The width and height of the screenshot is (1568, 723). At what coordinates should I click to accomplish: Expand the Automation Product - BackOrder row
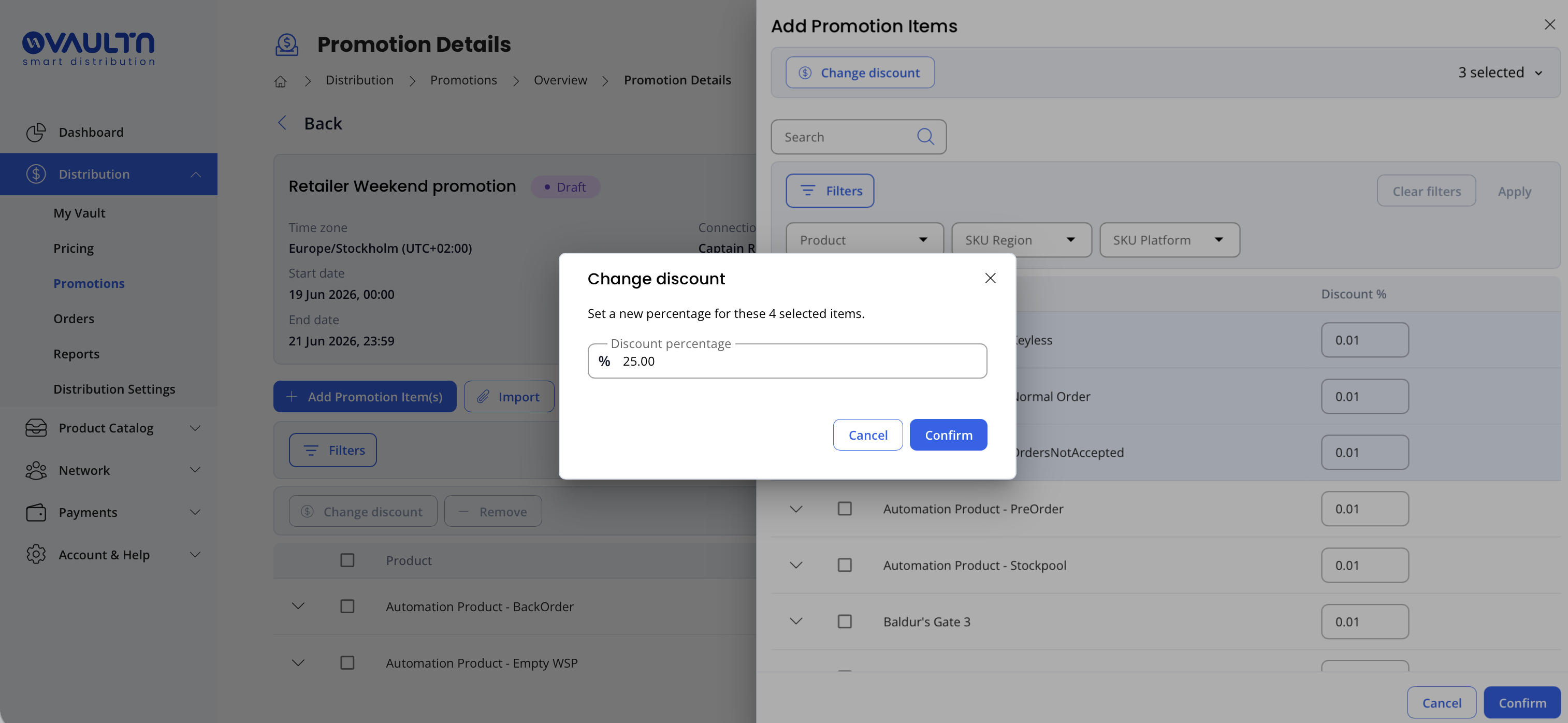pos(298,606)
